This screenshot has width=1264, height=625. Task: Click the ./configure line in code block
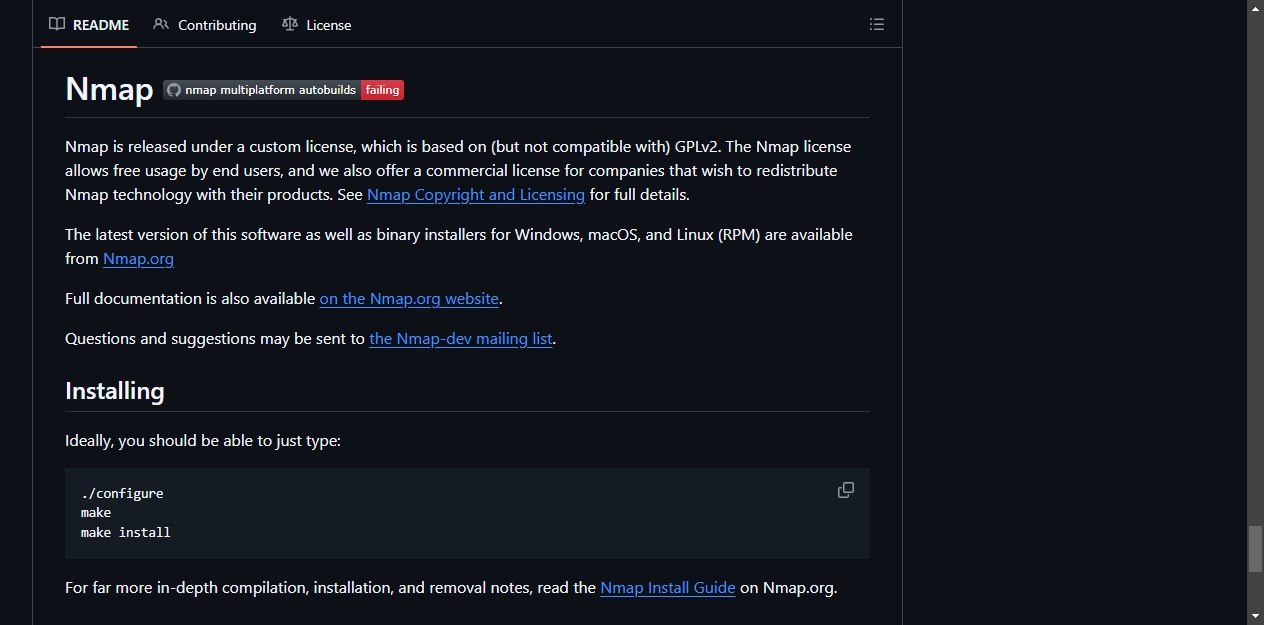coord(122,493)
